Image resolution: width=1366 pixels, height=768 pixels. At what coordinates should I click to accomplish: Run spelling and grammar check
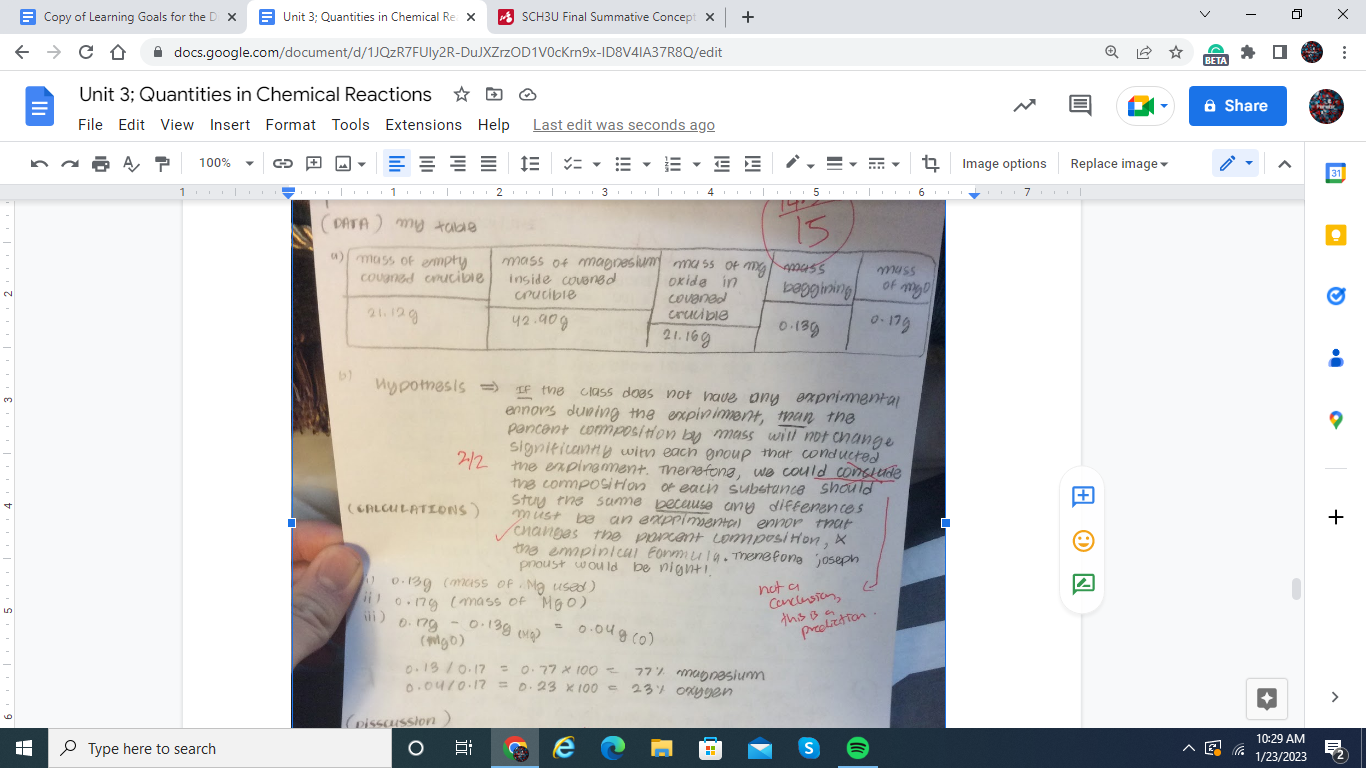tap(131, 164)
